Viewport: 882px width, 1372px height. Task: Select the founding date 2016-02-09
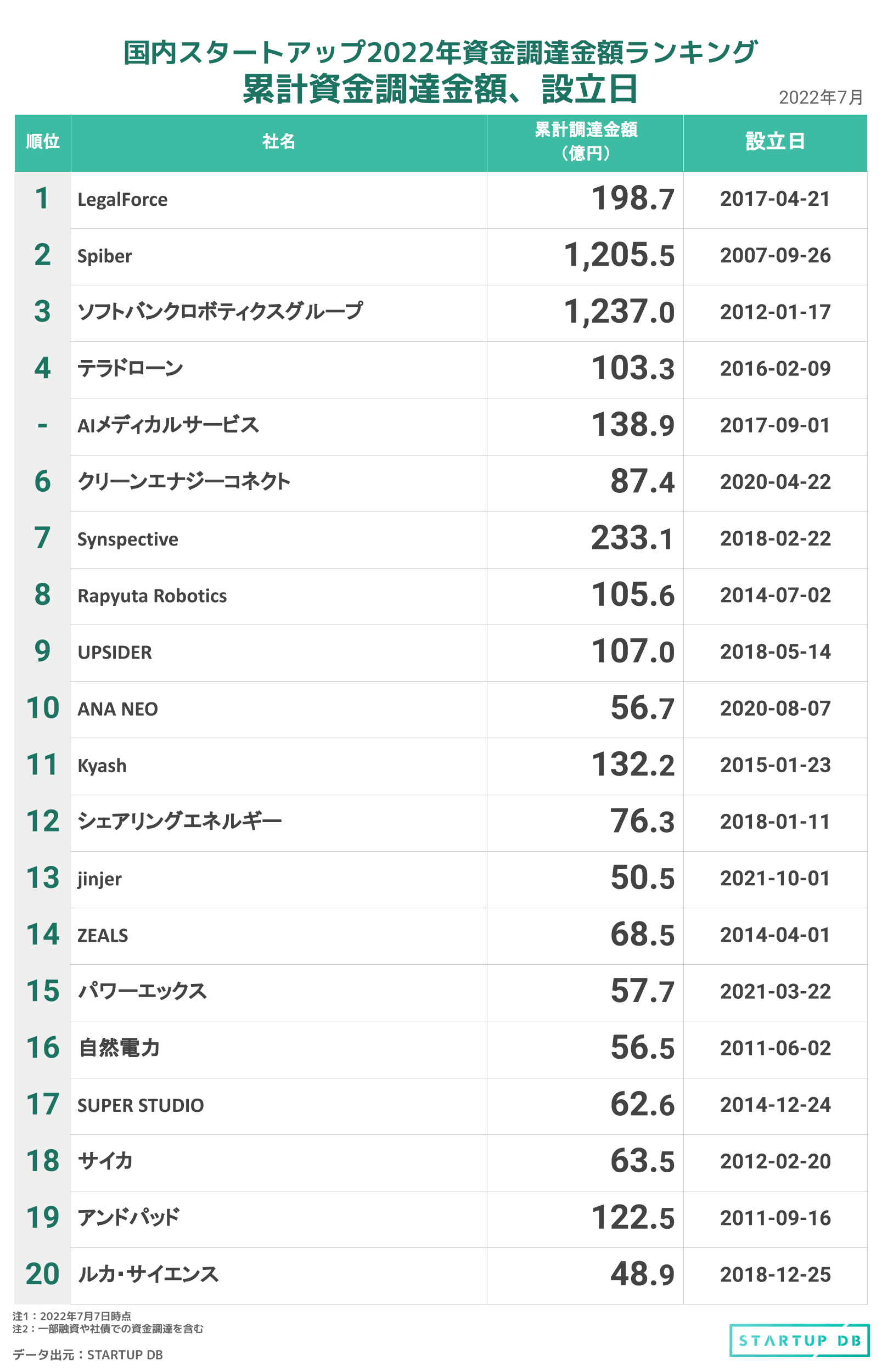(775, 369)
